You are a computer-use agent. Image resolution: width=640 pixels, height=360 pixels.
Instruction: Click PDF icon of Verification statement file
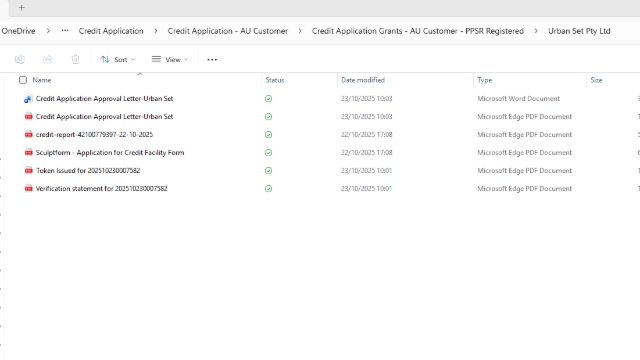[28, 189]
